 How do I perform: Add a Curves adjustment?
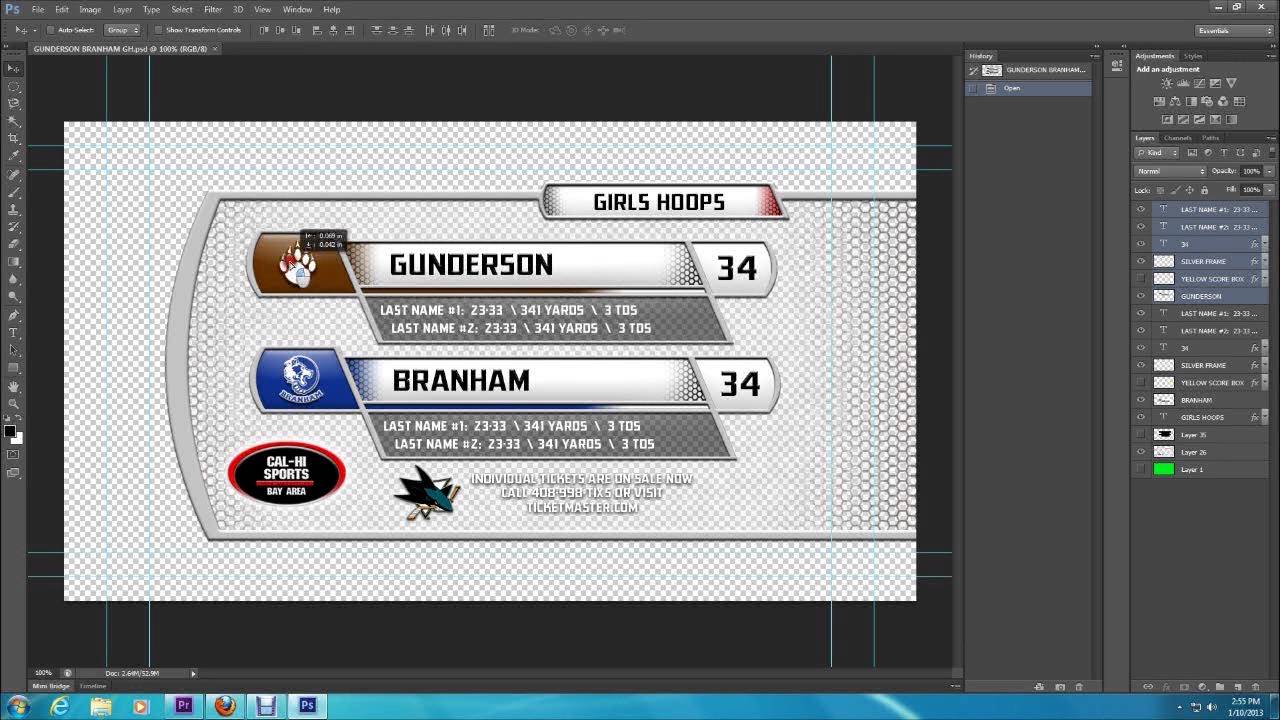pos(1198,83)
